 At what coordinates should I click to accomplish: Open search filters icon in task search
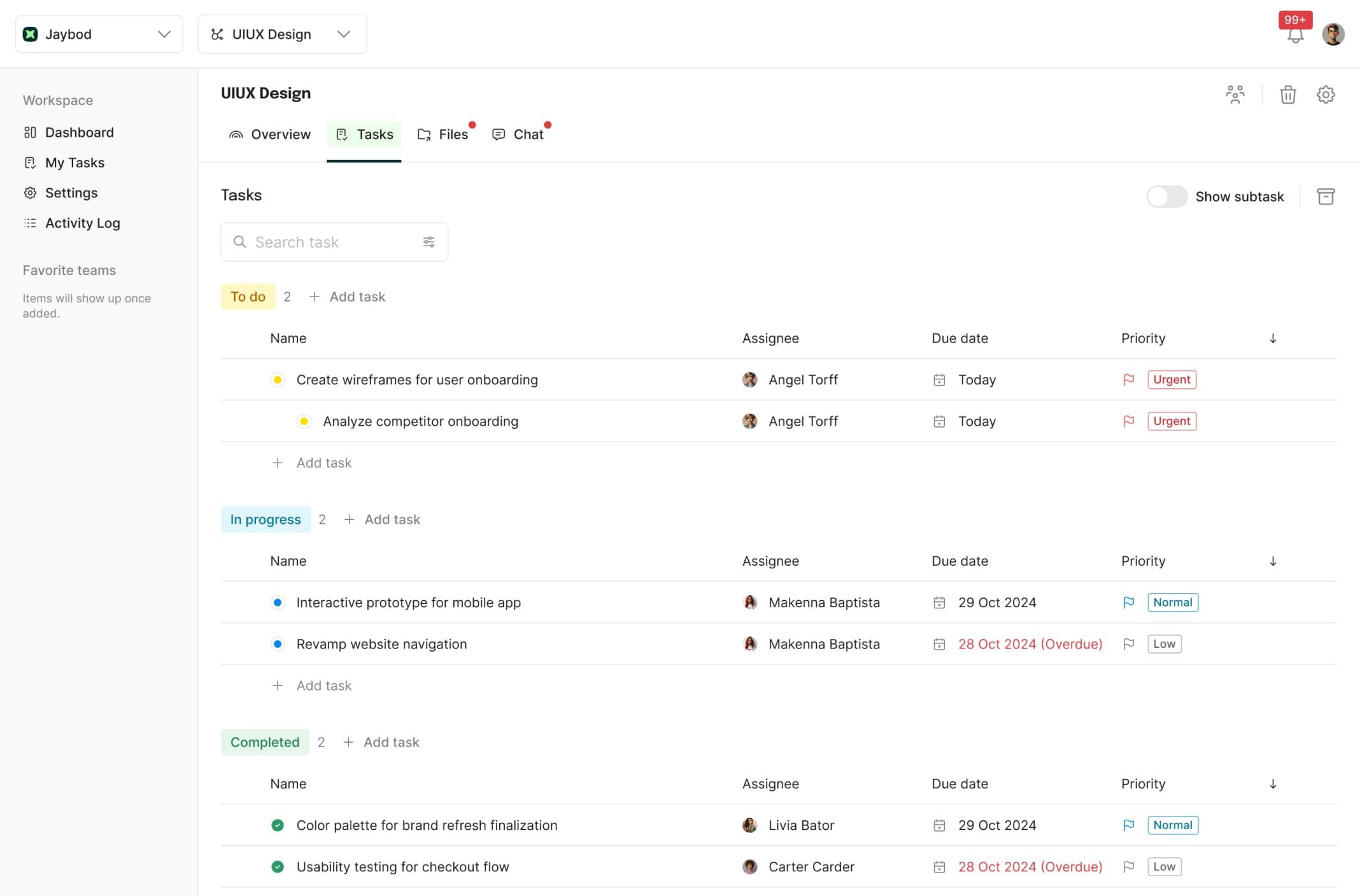(429, 242)
